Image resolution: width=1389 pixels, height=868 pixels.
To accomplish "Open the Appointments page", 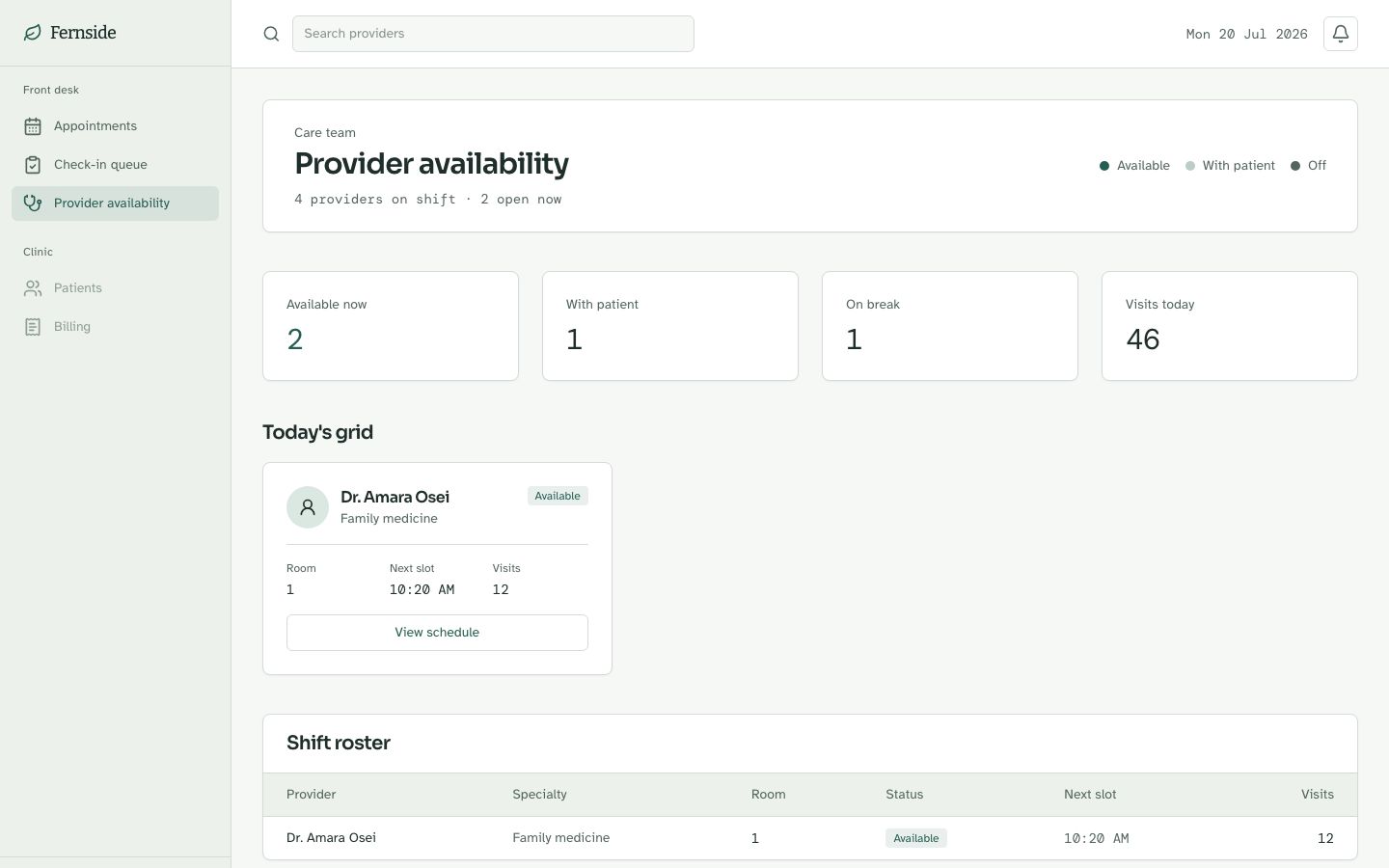I will click(x=115, y=126).
